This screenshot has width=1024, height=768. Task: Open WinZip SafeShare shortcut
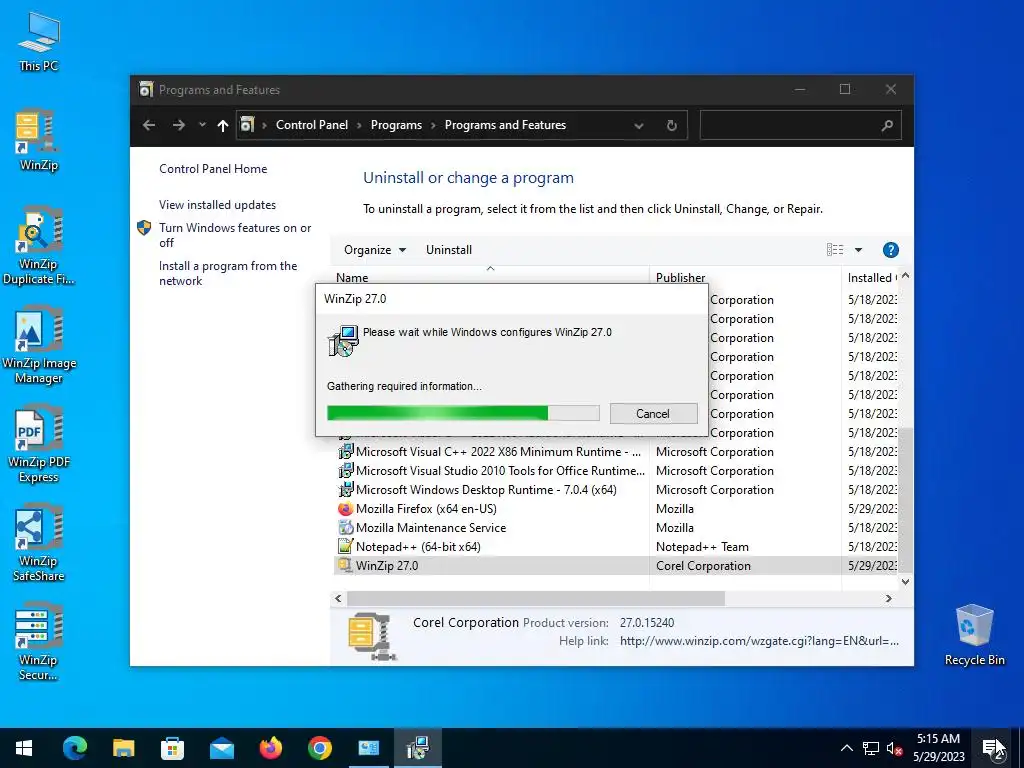[39, 543]
